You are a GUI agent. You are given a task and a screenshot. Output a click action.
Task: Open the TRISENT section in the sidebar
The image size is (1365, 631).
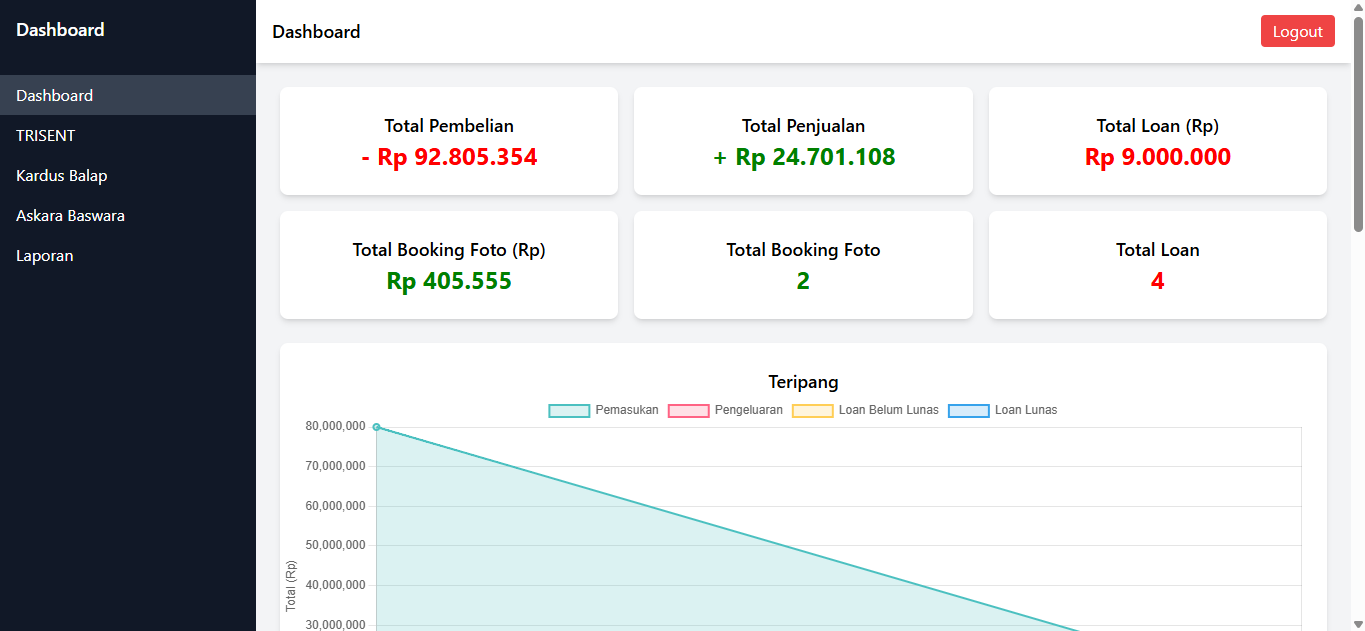47,135
